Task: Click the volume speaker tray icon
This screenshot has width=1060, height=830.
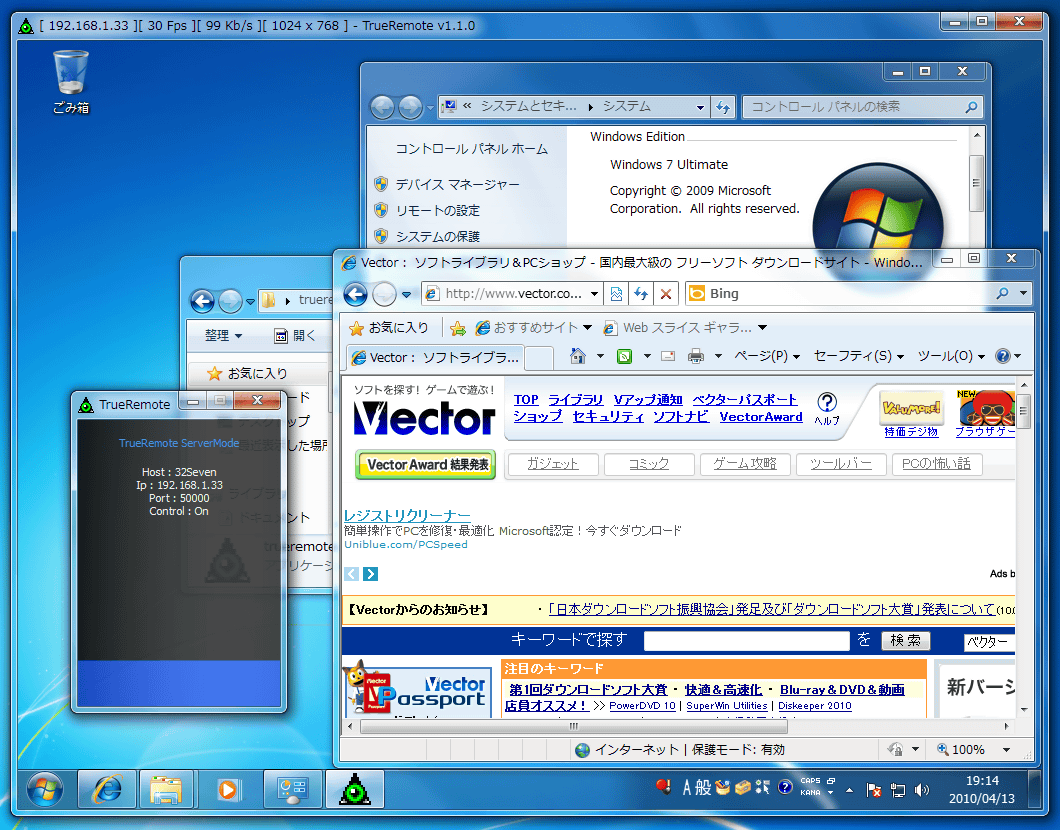Action: [x=921, y=789]
